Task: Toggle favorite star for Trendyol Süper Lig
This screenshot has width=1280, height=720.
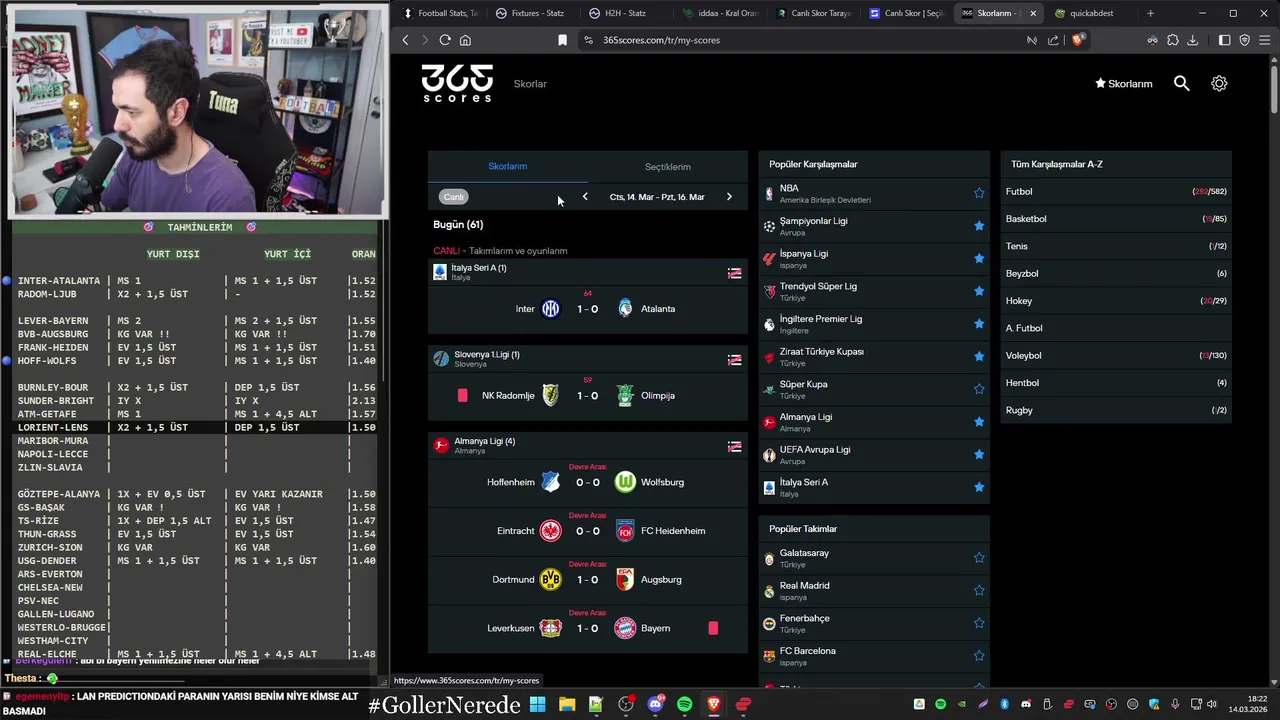Action: tap(979, 291)
